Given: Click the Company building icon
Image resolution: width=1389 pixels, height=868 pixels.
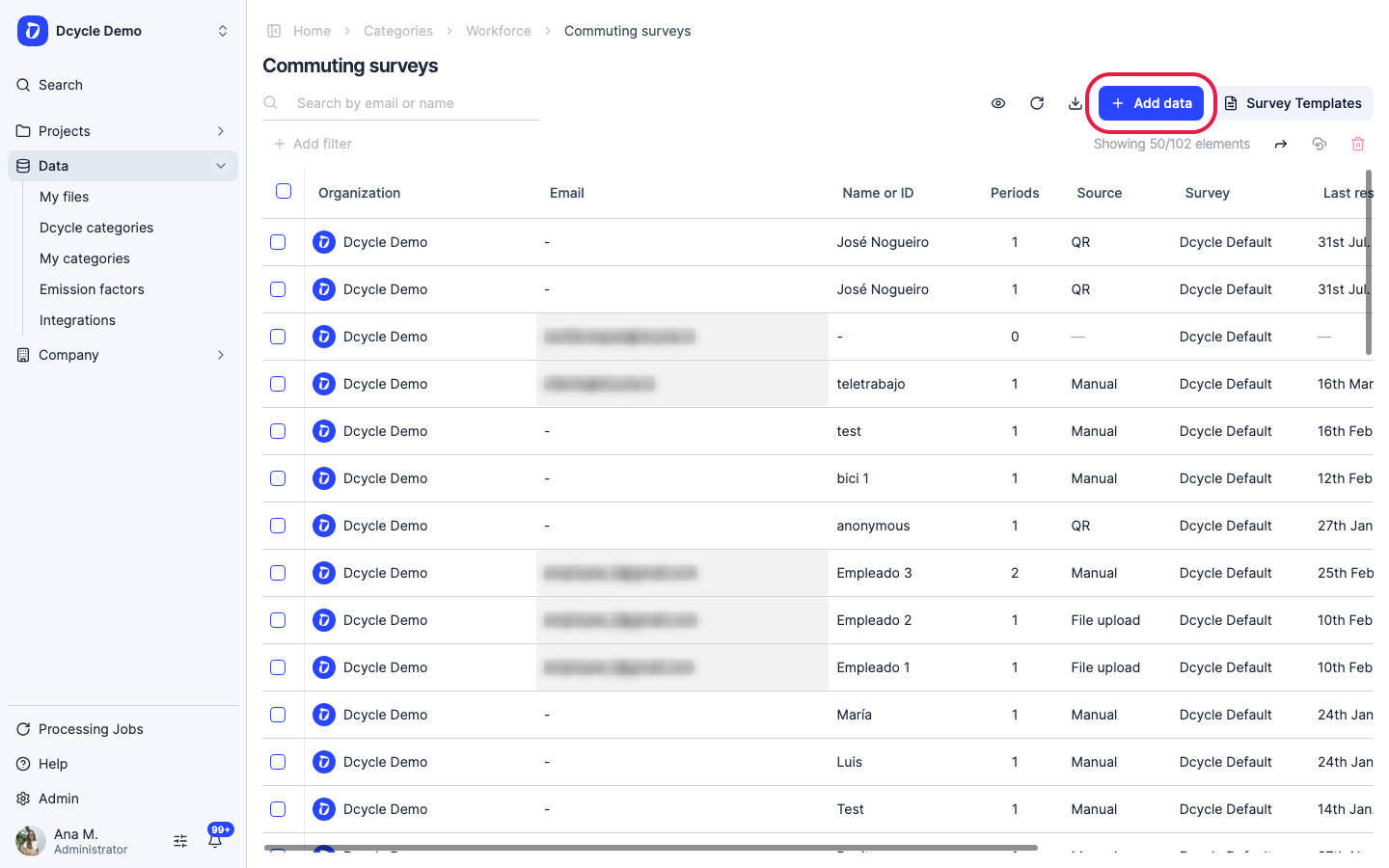Looking at the screenshot, I should [23, 355].
